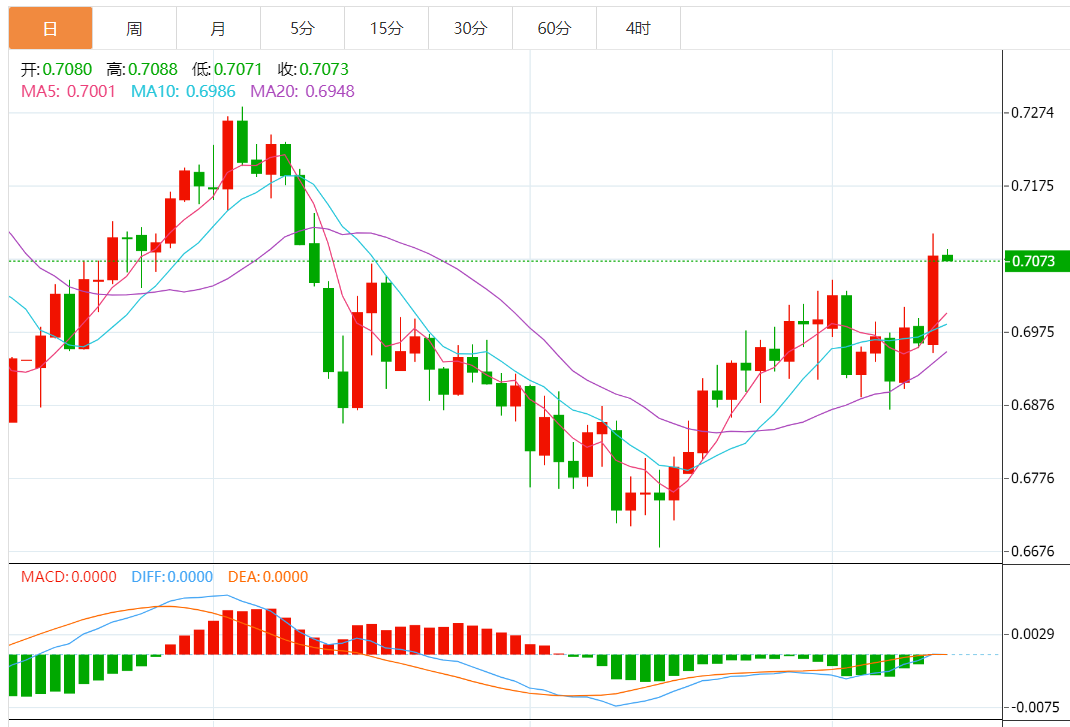Open the 5分 timeframe tab
Screen dimensions: 1070x727
(302, 28)
